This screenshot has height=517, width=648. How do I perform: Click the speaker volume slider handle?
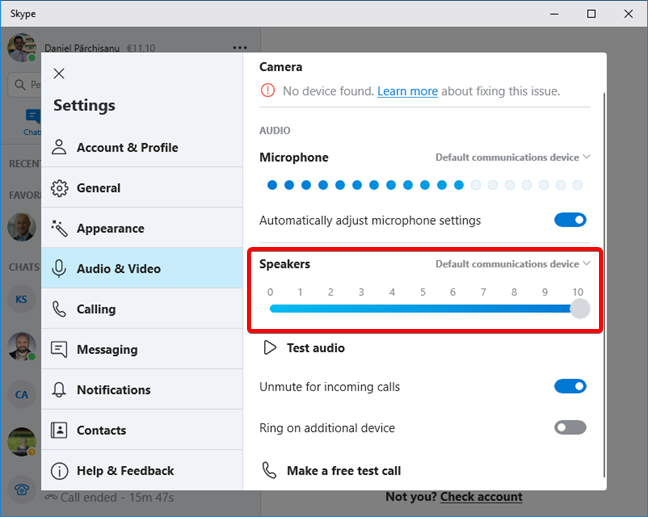[580, 309]
